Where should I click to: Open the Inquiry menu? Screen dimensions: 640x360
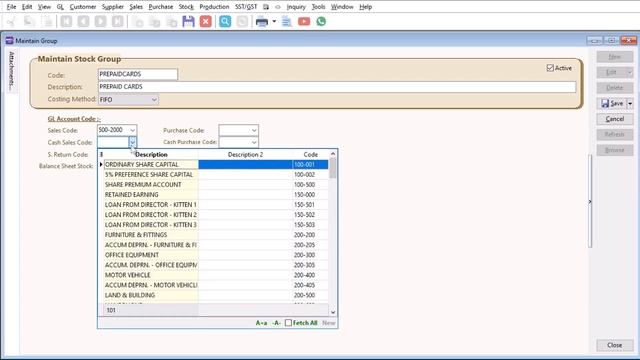click(x=296, y=7)
